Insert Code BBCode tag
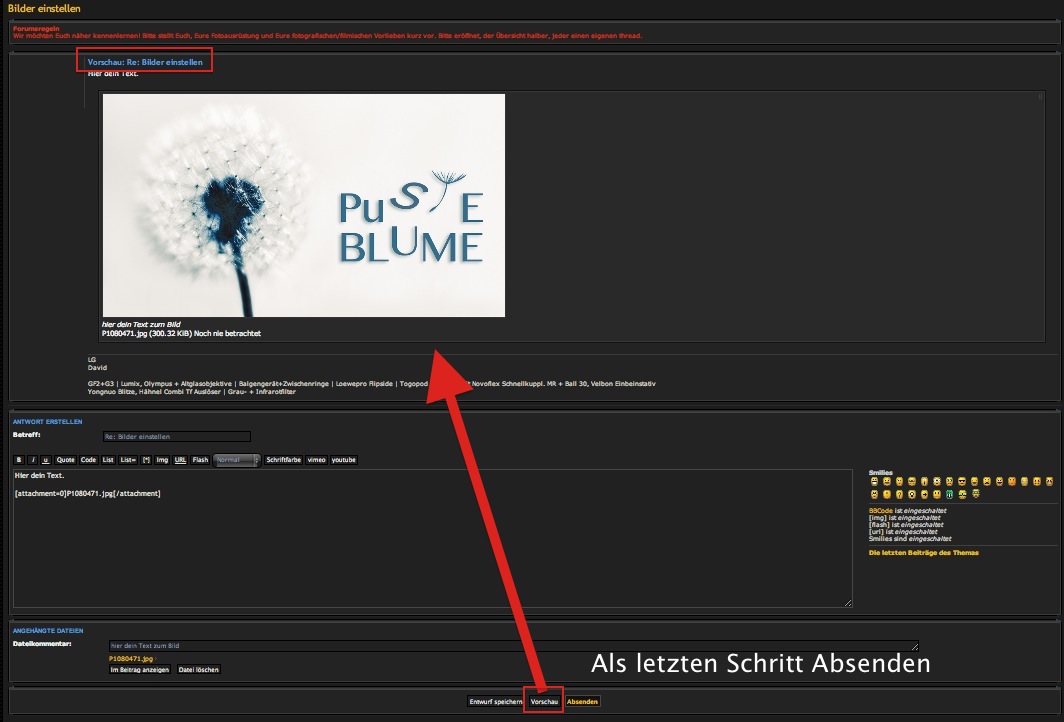1064x722 pixels. click(88, 460)
